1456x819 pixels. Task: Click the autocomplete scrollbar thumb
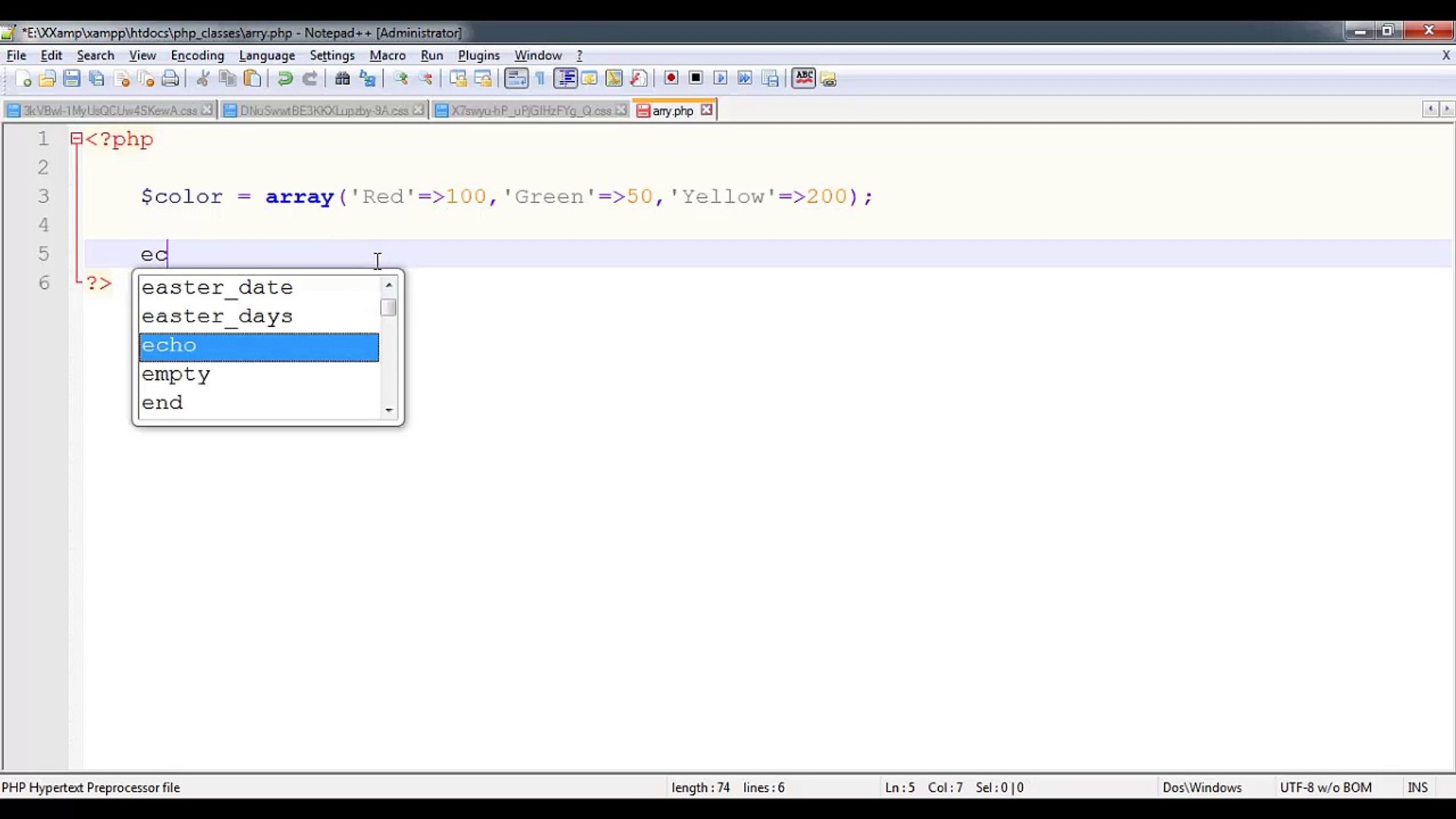(x=388, y=307)
